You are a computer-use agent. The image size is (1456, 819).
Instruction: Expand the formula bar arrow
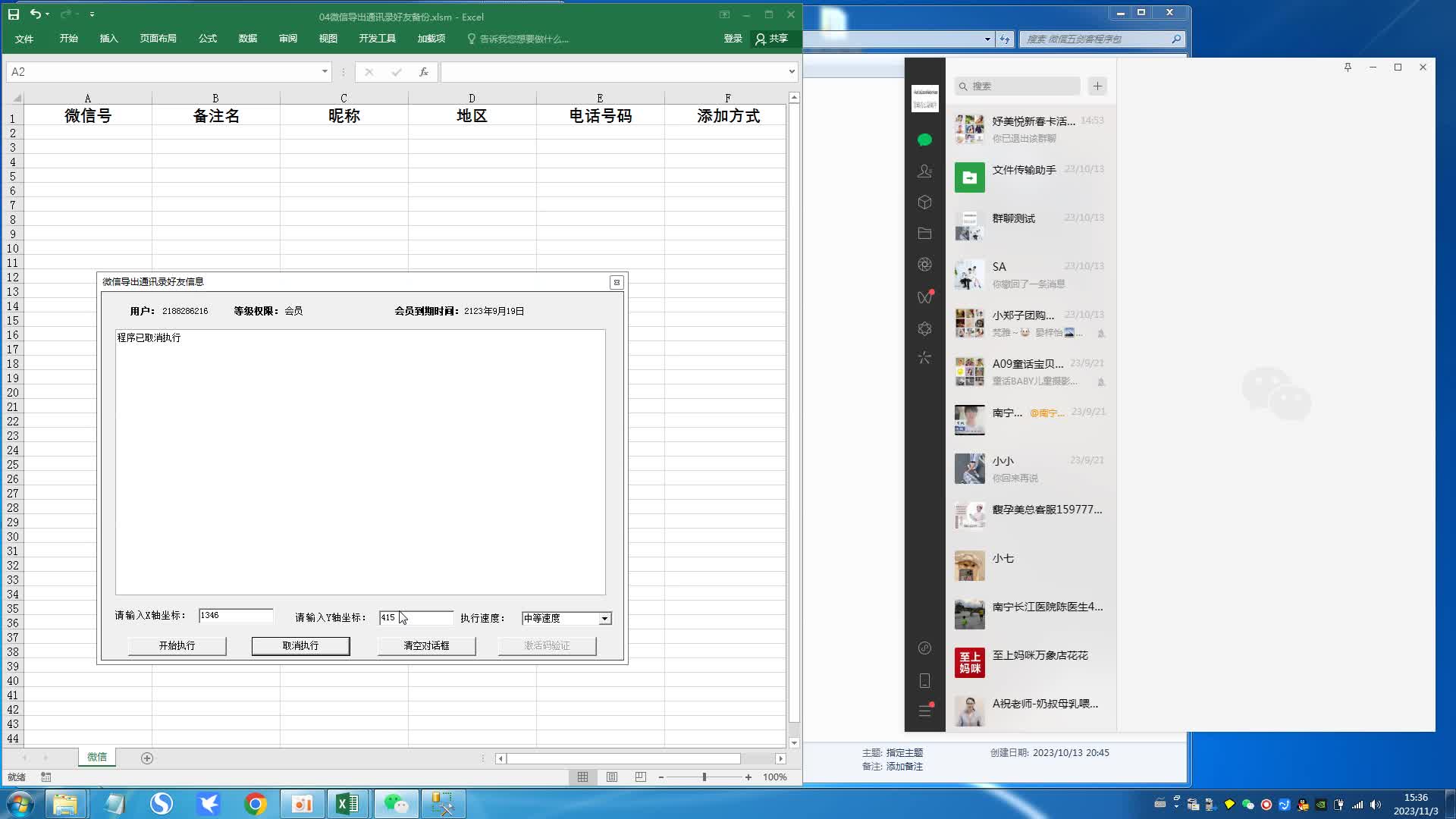point(792,72)
